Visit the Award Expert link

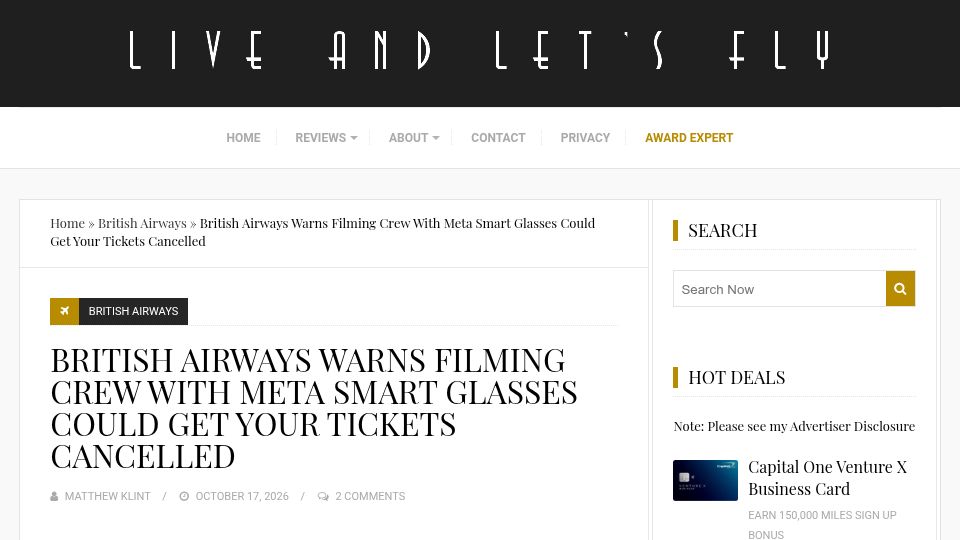(689, 138)
